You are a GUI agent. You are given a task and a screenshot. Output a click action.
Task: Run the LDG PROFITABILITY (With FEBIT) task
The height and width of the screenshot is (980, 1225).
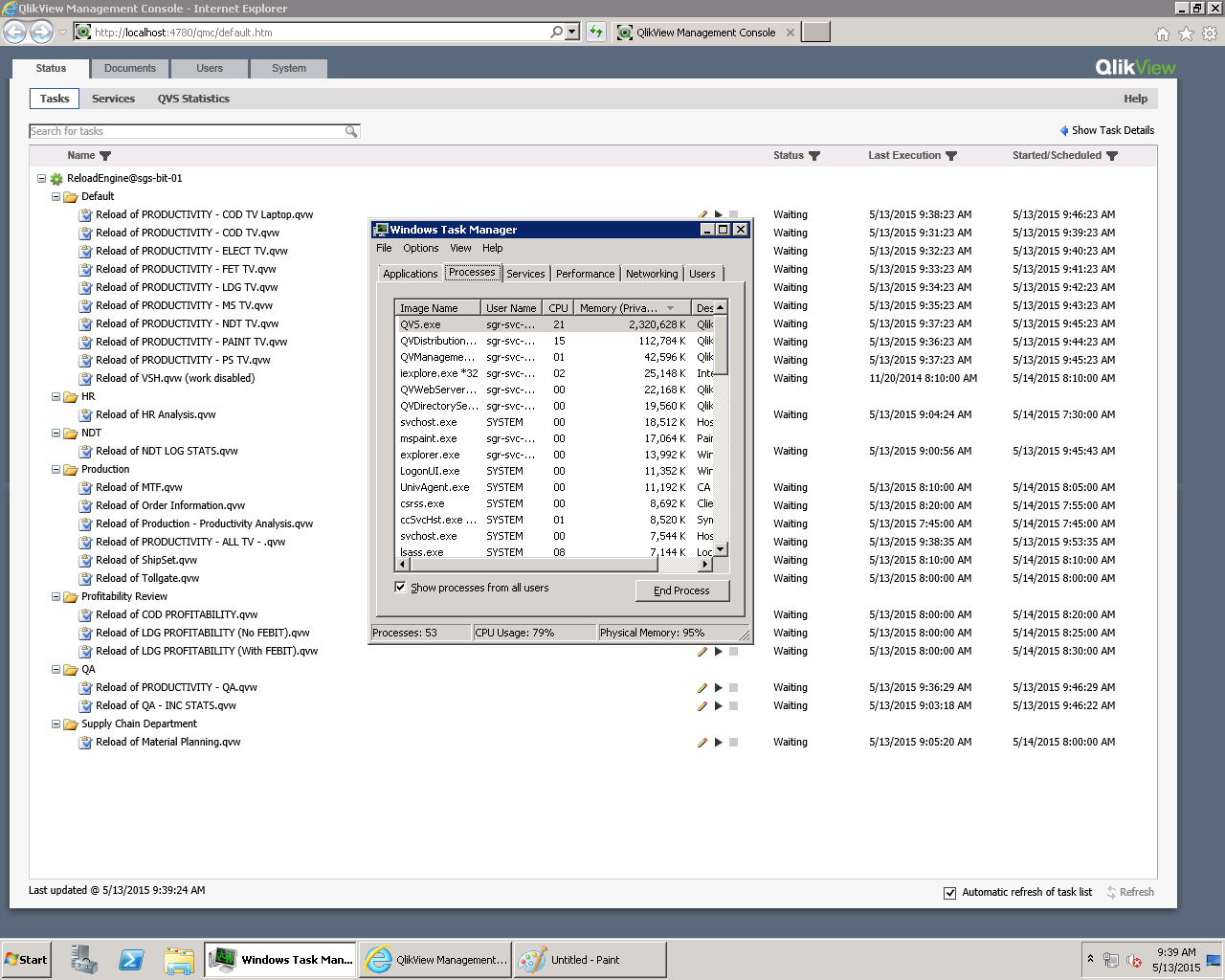[x=719, y=652]
